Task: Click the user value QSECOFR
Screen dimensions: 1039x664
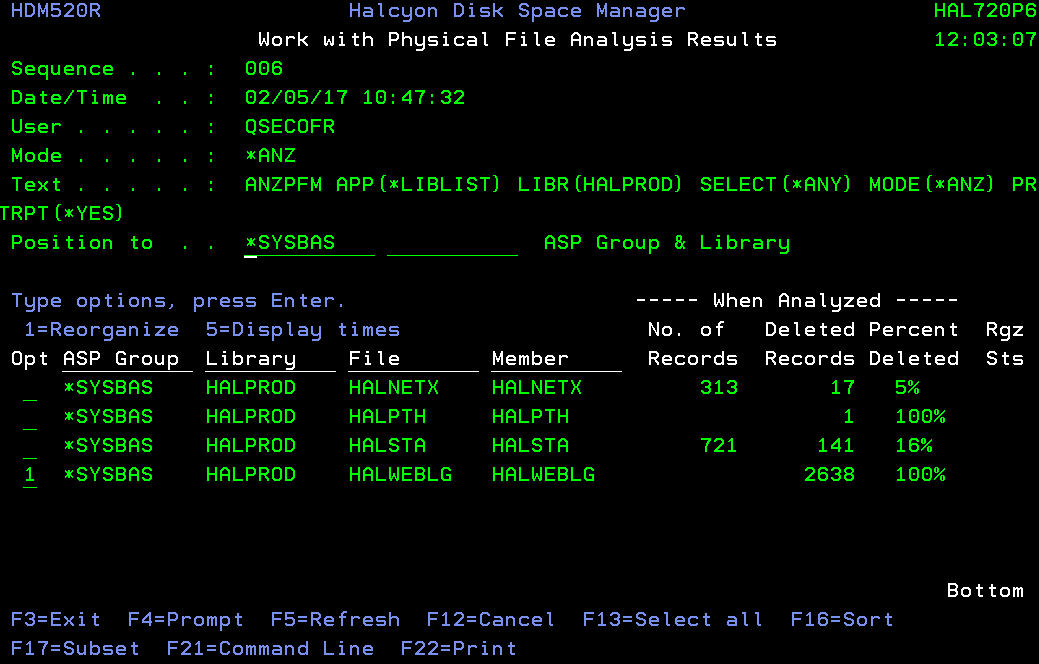Action: (x=290, y=127)
